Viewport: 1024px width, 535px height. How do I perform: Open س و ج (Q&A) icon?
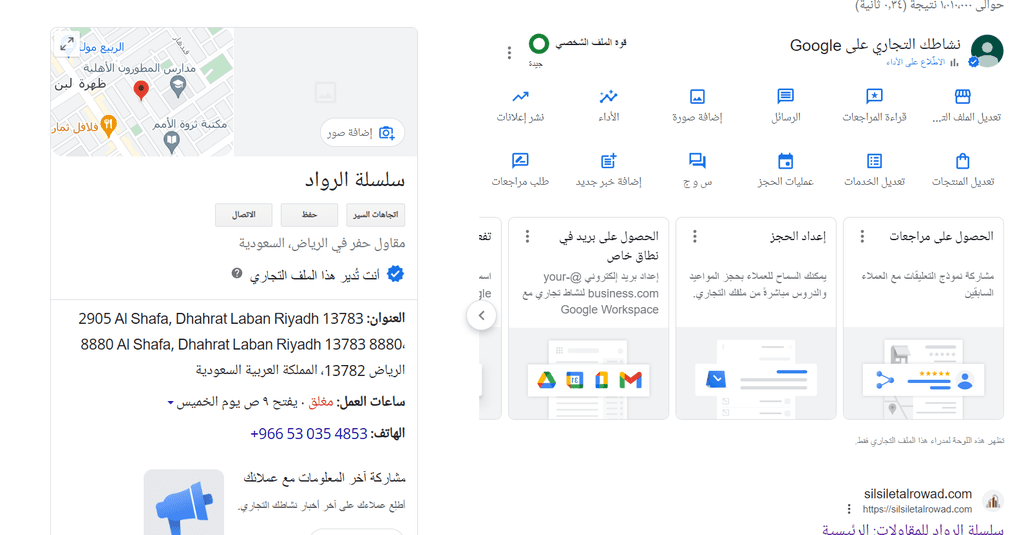(x=697, y=161)
